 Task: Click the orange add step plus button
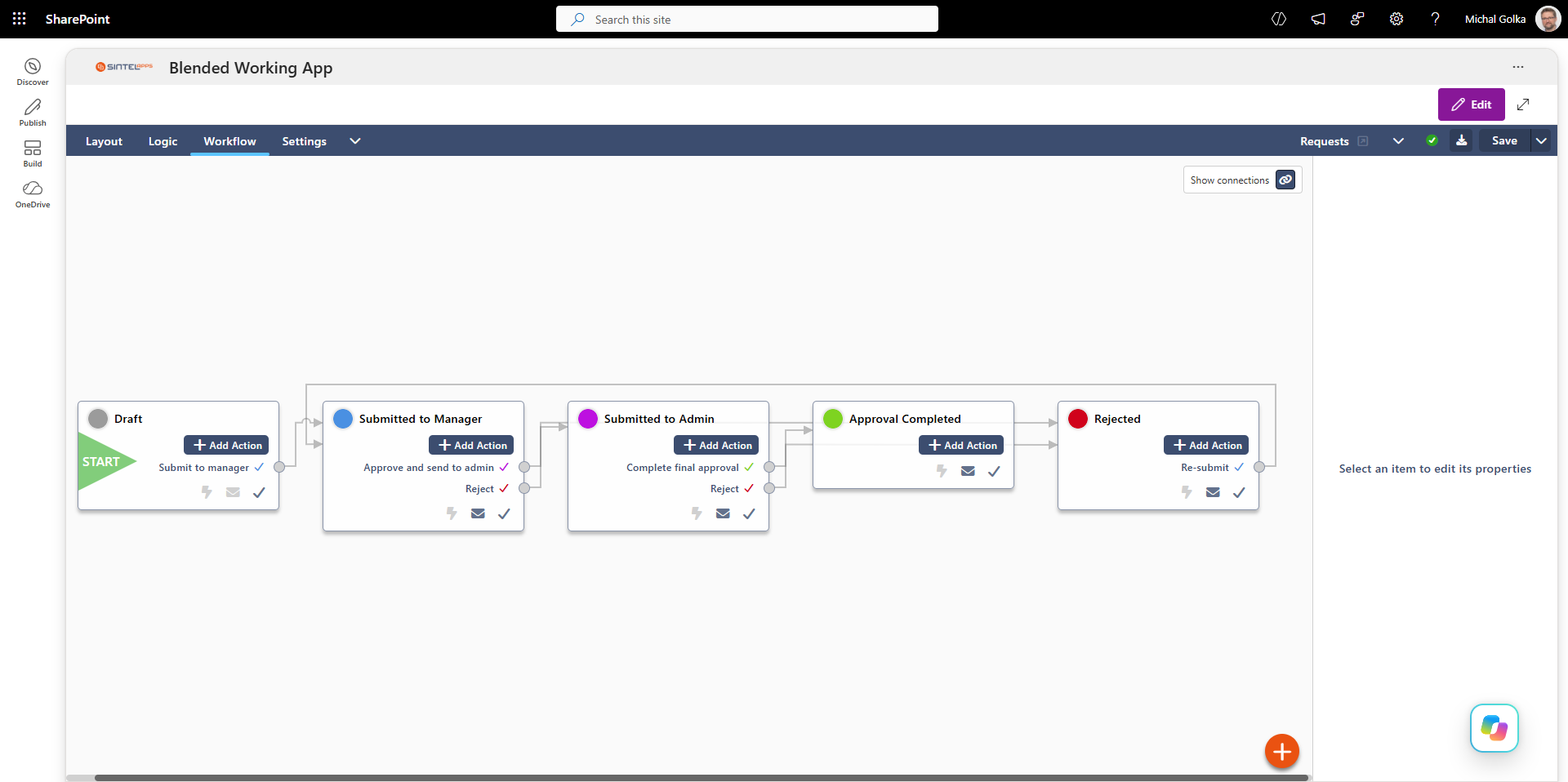(x=1282, y=751)
